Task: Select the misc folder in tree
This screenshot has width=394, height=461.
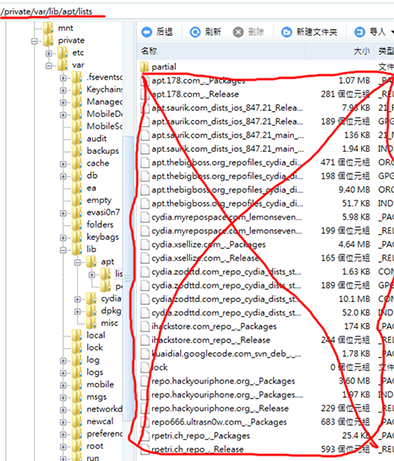Action: [109, 323]
